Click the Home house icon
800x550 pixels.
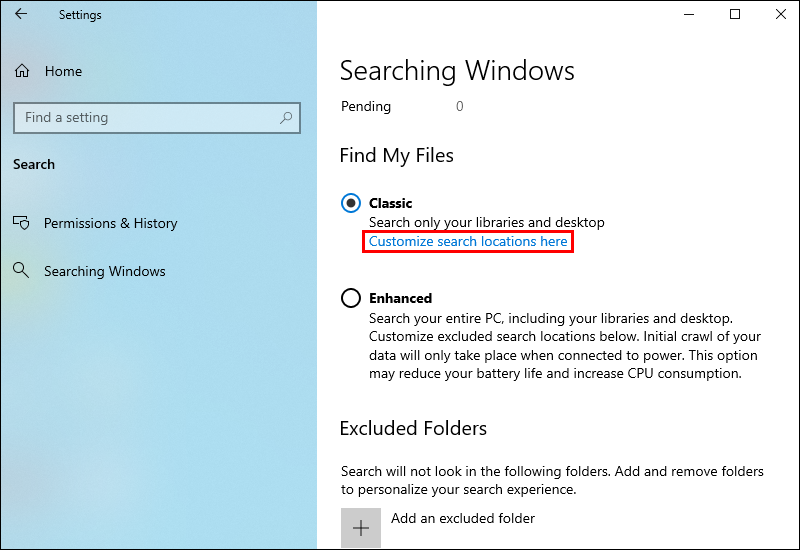click(x=22, y=71)
